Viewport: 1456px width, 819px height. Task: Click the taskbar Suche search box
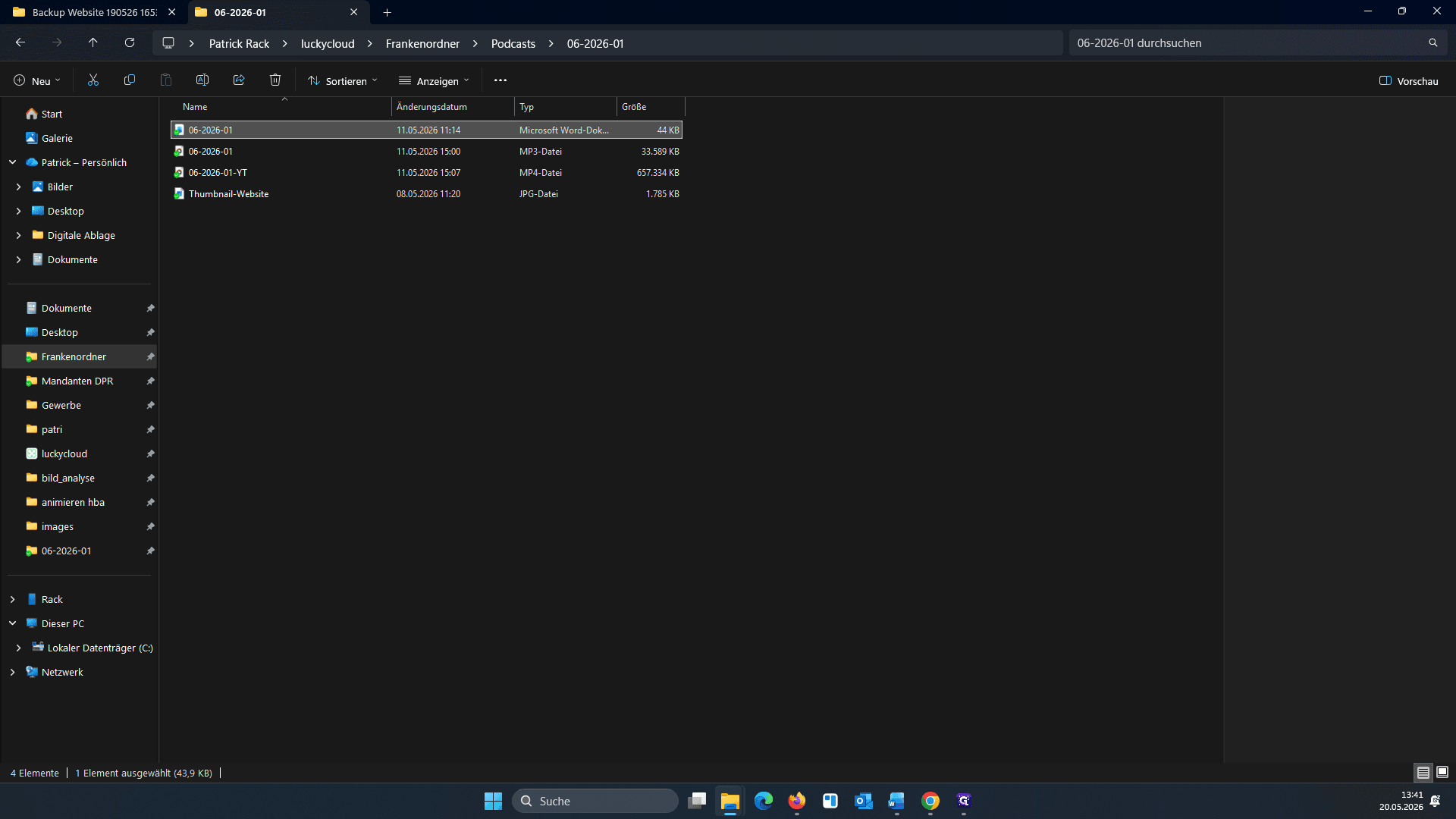tap(595, 801)
